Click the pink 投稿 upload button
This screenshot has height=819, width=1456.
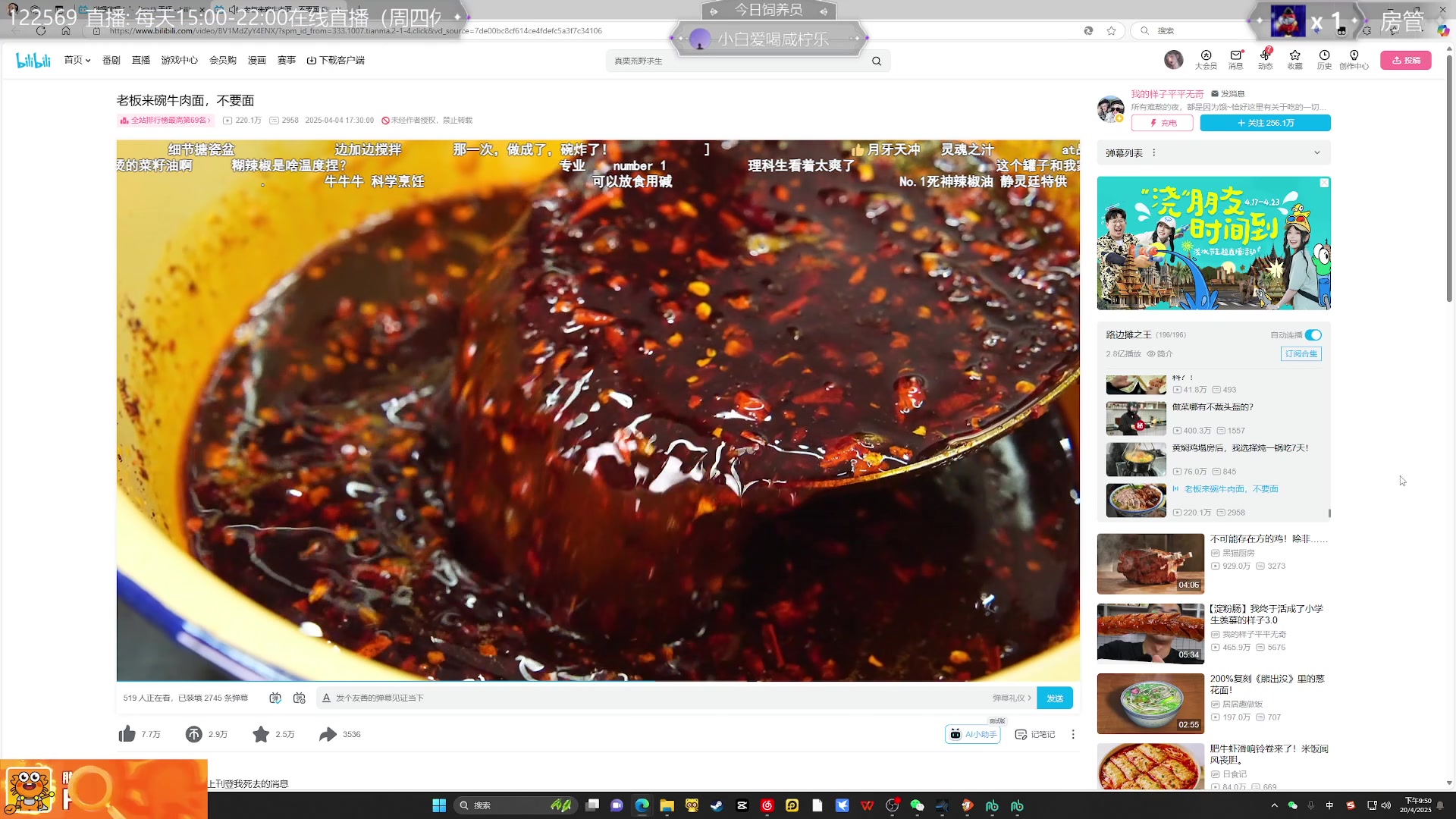[x=1406, y=60]
